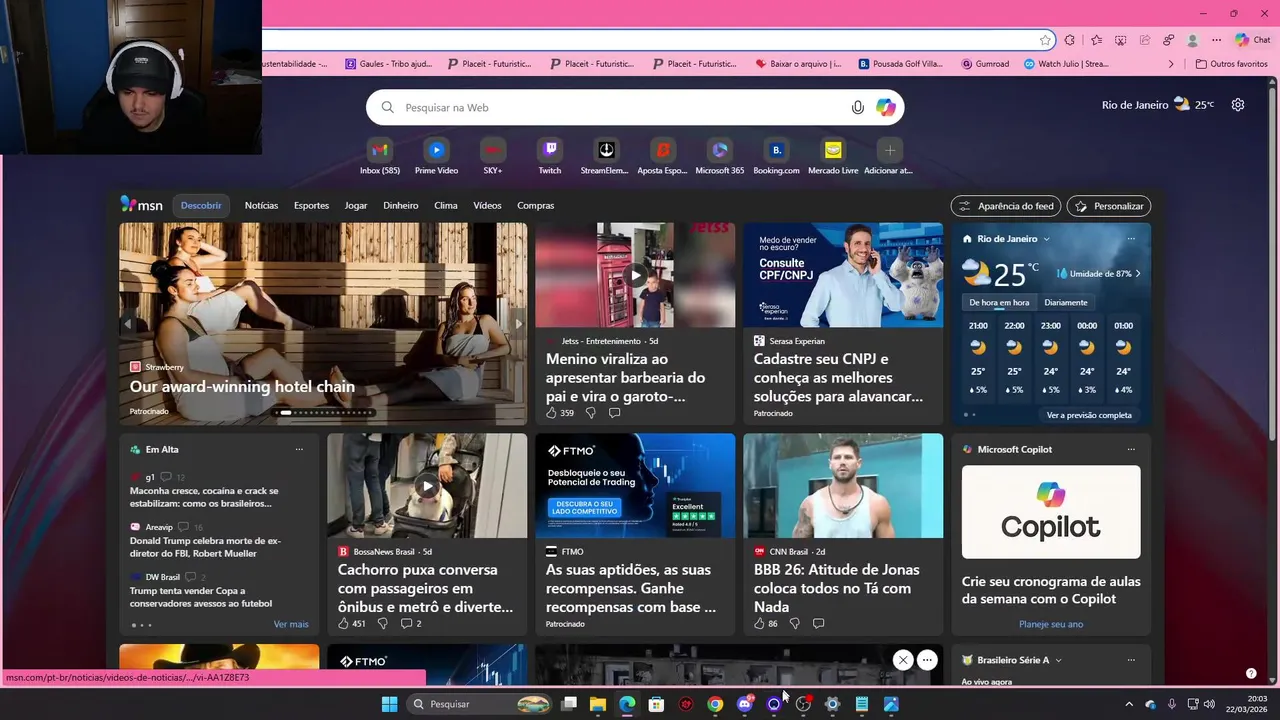Open the Compras tab
The image size is (1280, 720).
[x=535, y=205]
